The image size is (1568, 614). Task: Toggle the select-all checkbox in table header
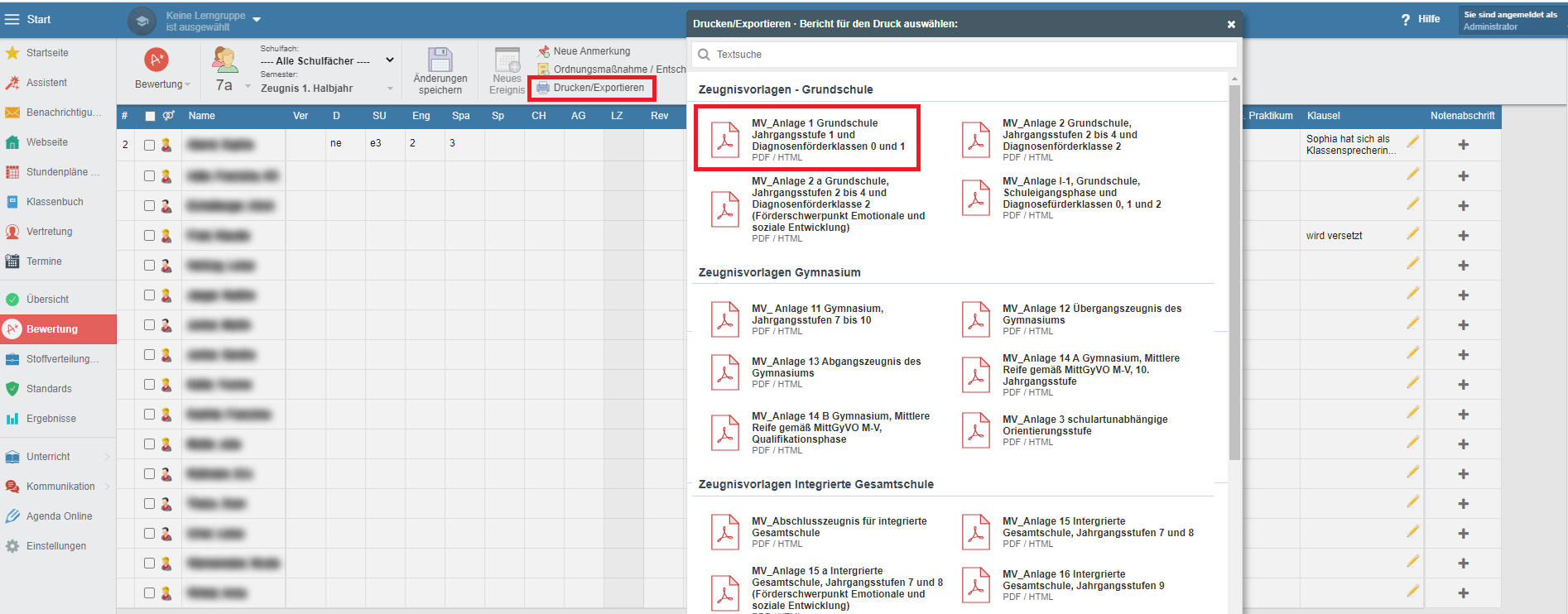point(150,116)
